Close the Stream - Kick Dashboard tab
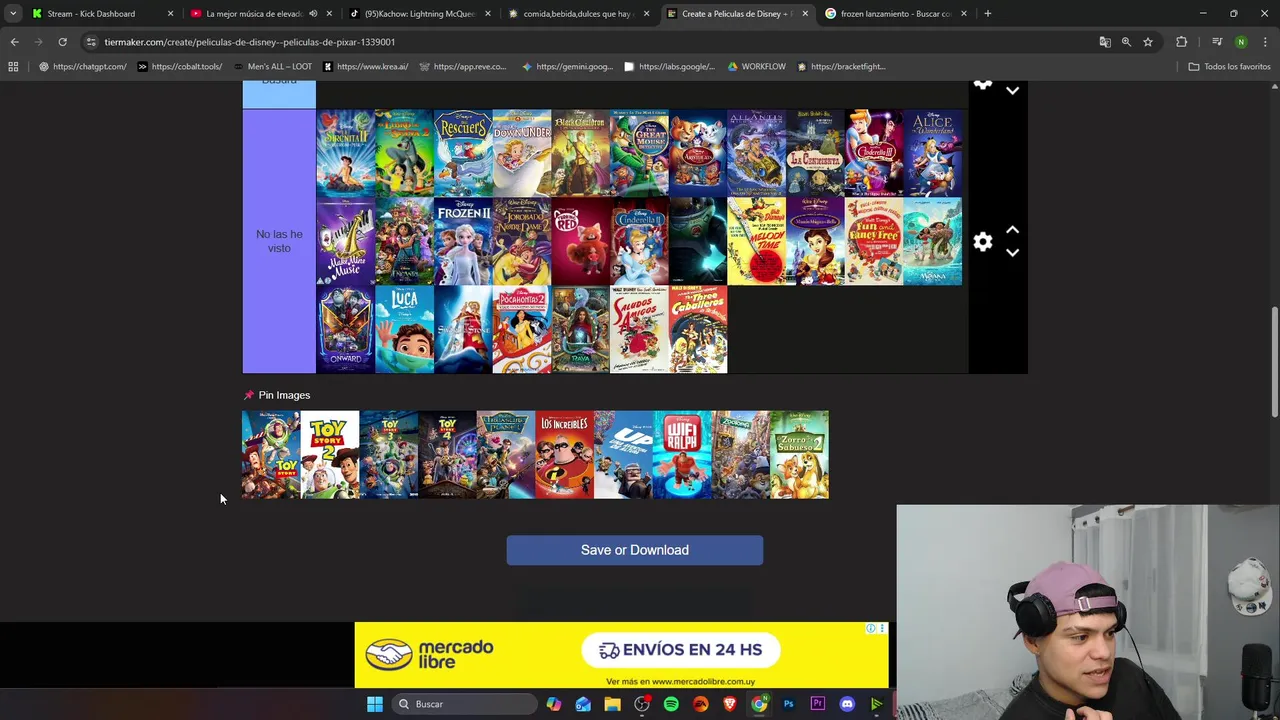 click(170, 14)
